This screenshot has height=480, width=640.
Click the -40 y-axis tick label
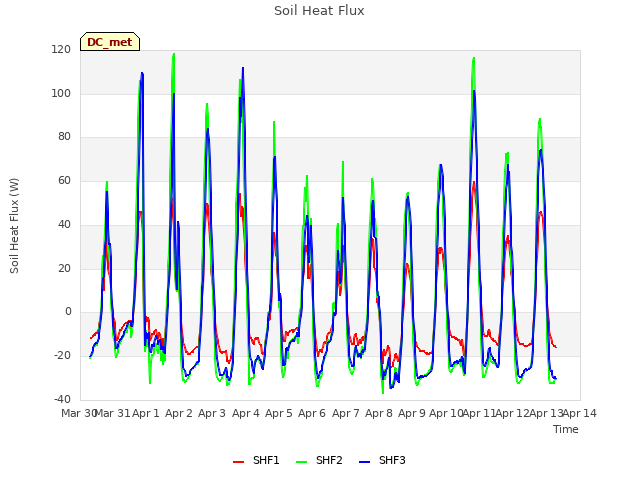point(62,399)
